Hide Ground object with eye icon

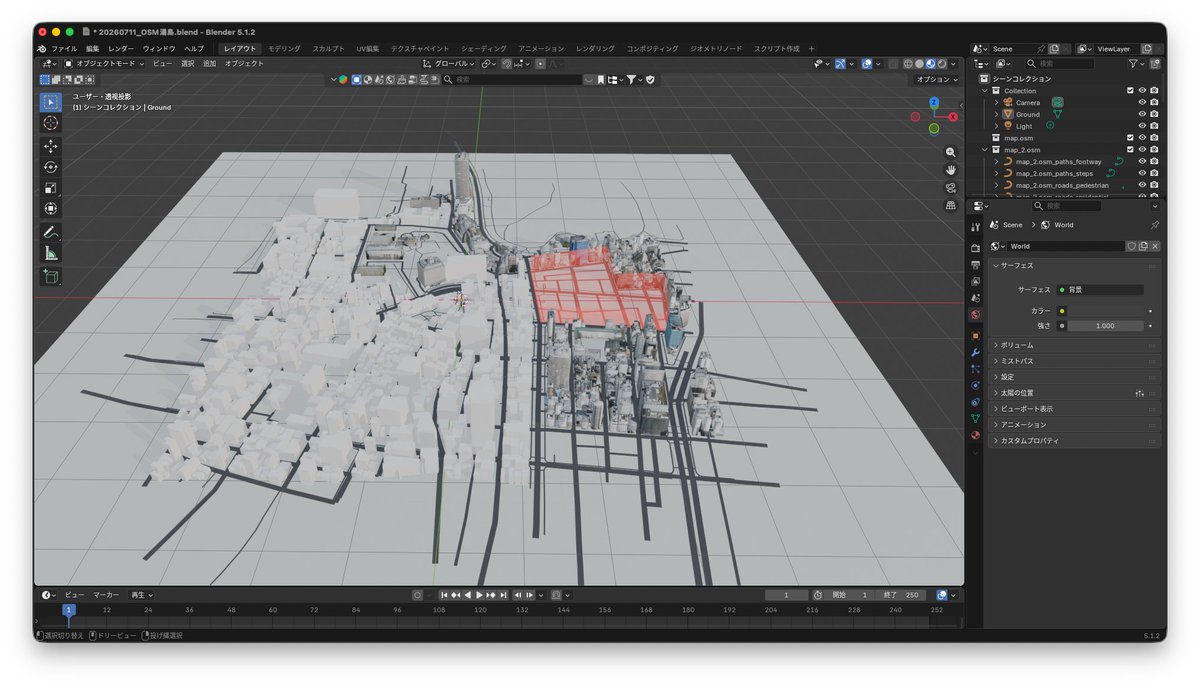pos(1142,114)
